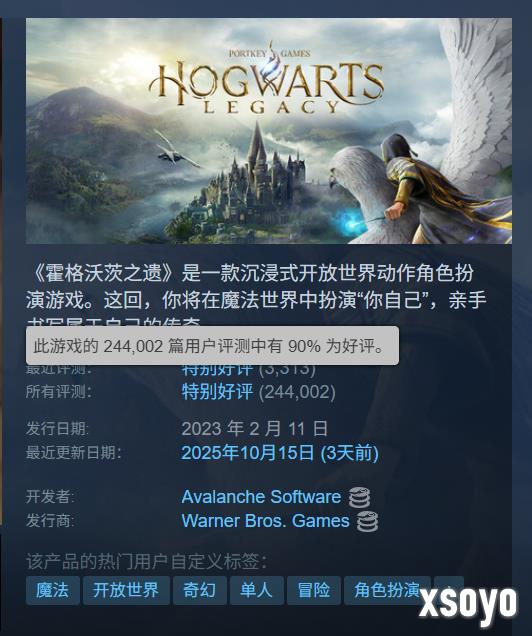The width and height of the screenshot is (532, 636).
Task: Click the 90% 好评 review tooltip
Action: [x=212, y=346]
